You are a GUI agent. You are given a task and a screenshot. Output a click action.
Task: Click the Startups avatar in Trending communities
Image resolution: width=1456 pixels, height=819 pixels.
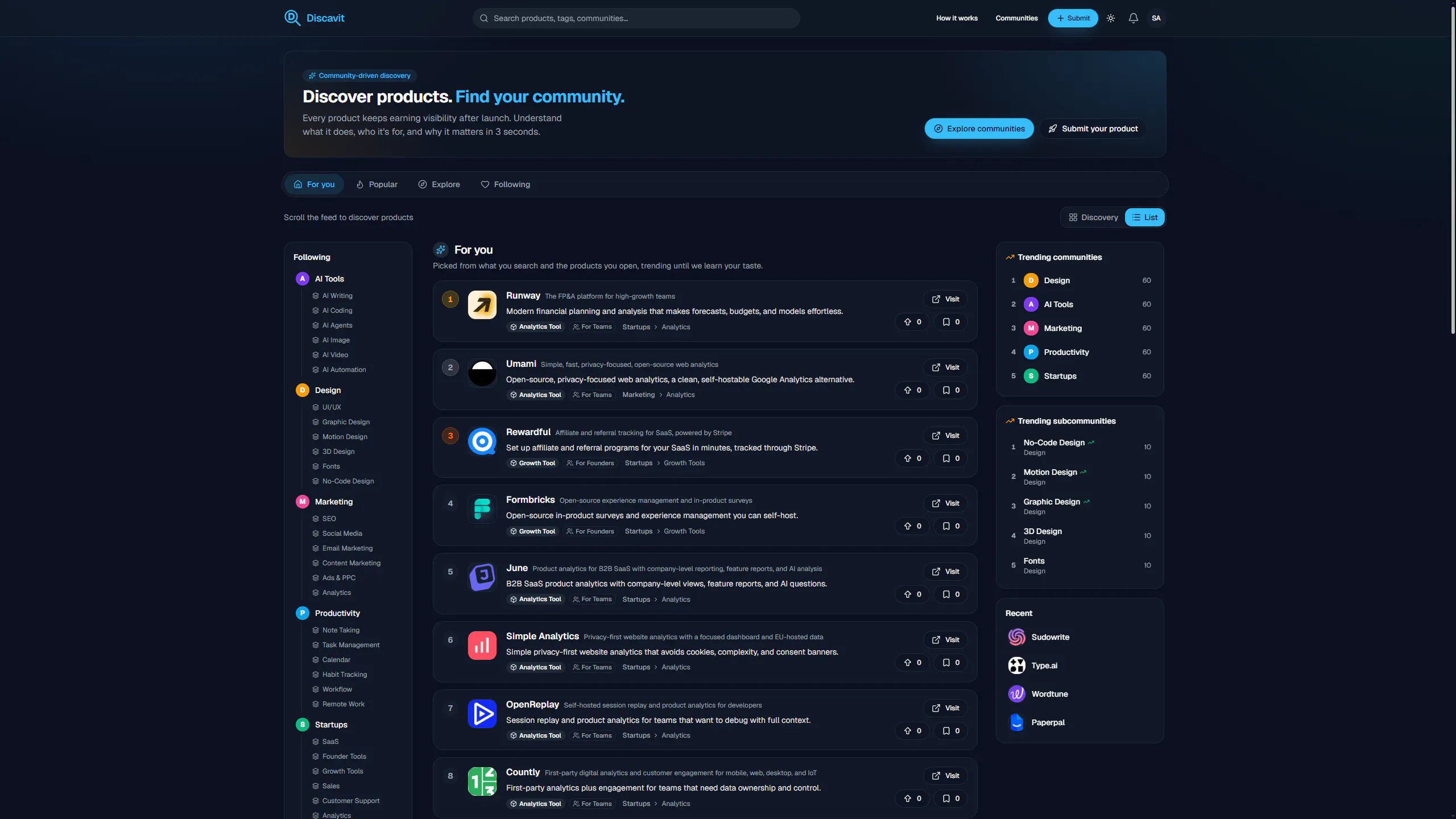(x=1031, y=376)
